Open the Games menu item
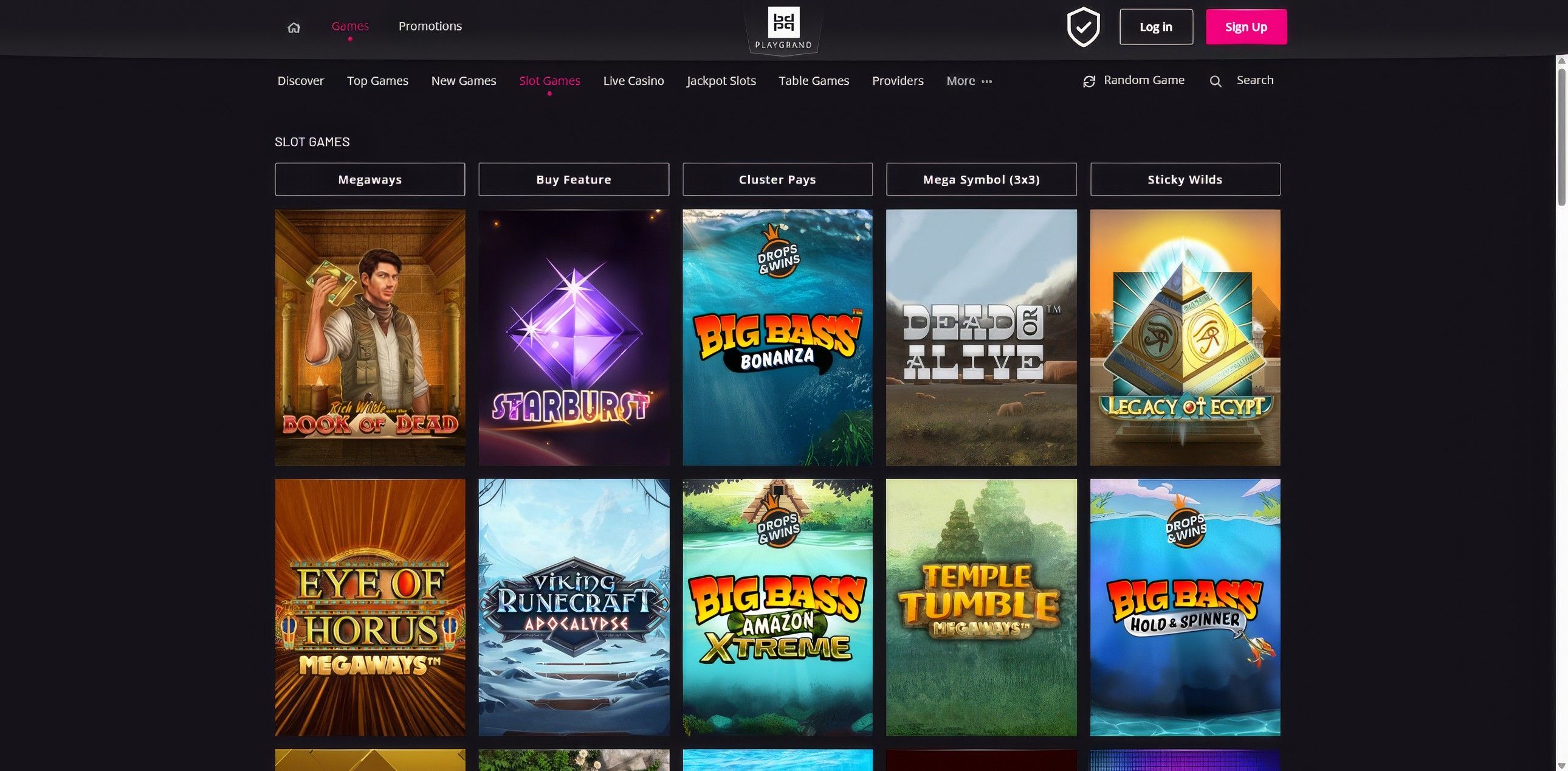The image size is (1568, 771). pos(350,26)
